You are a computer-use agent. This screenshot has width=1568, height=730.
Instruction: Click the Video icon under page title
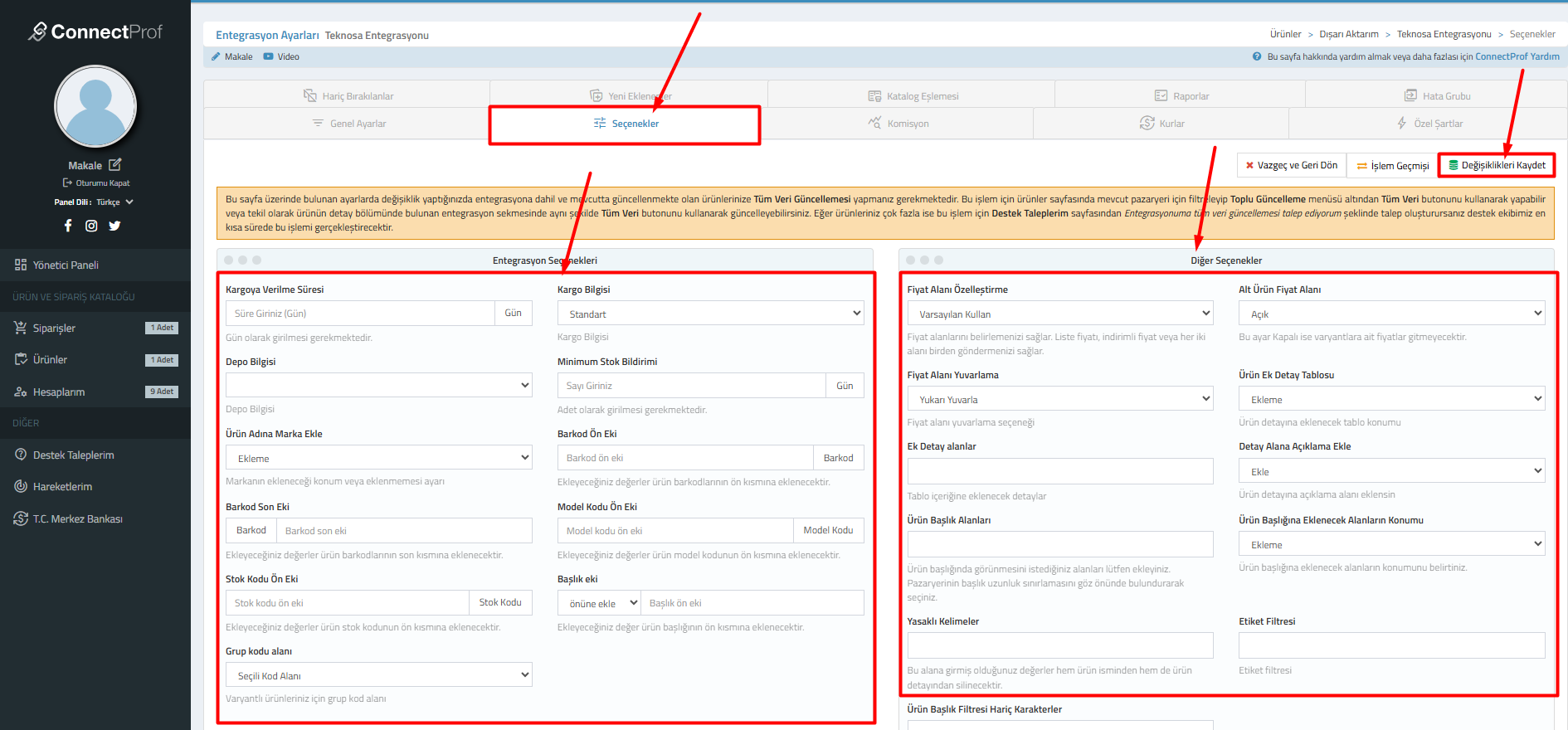[268, 56]
